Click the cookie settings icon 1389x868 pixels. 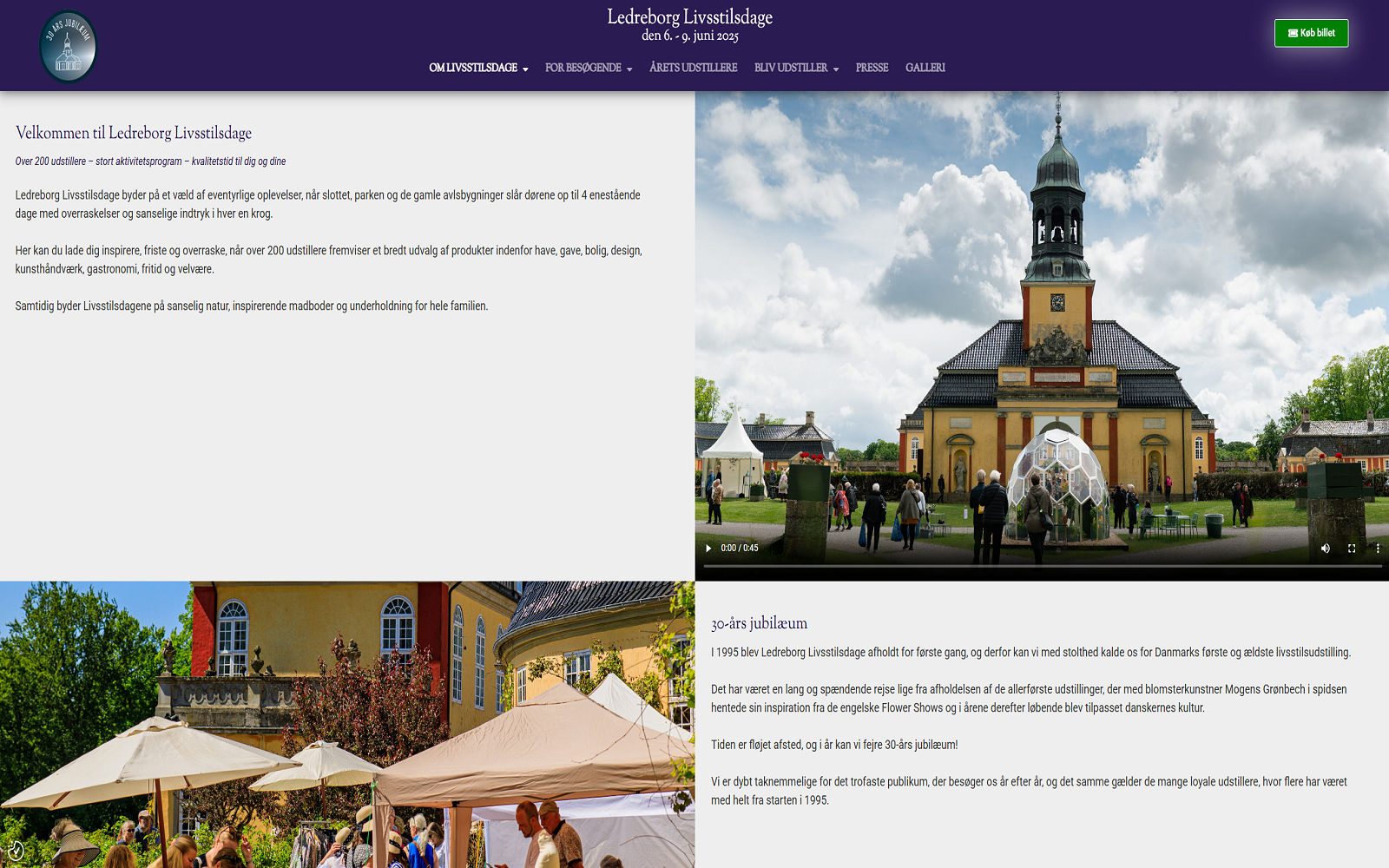pos(15,851)
